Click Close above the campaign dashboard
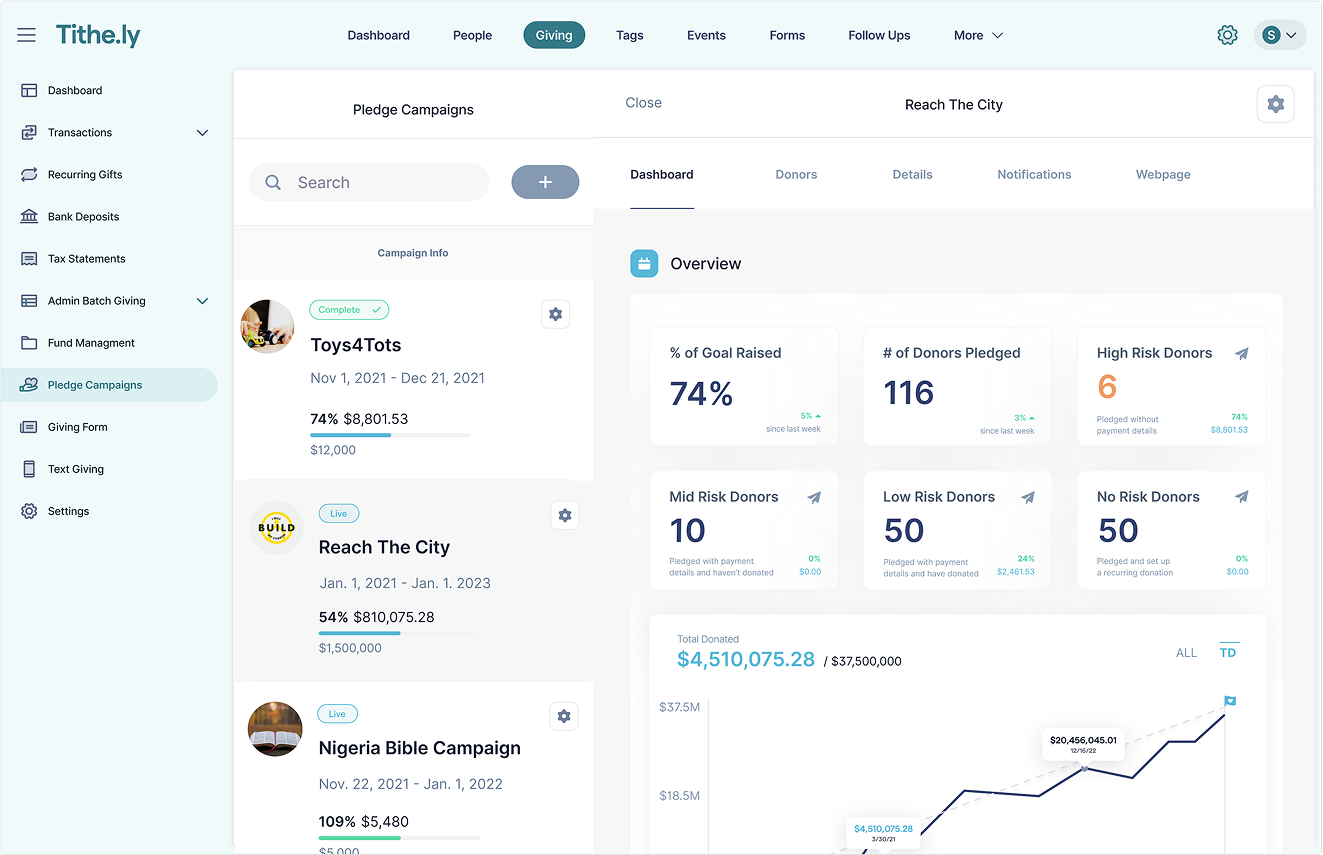 tap(643, 102)
